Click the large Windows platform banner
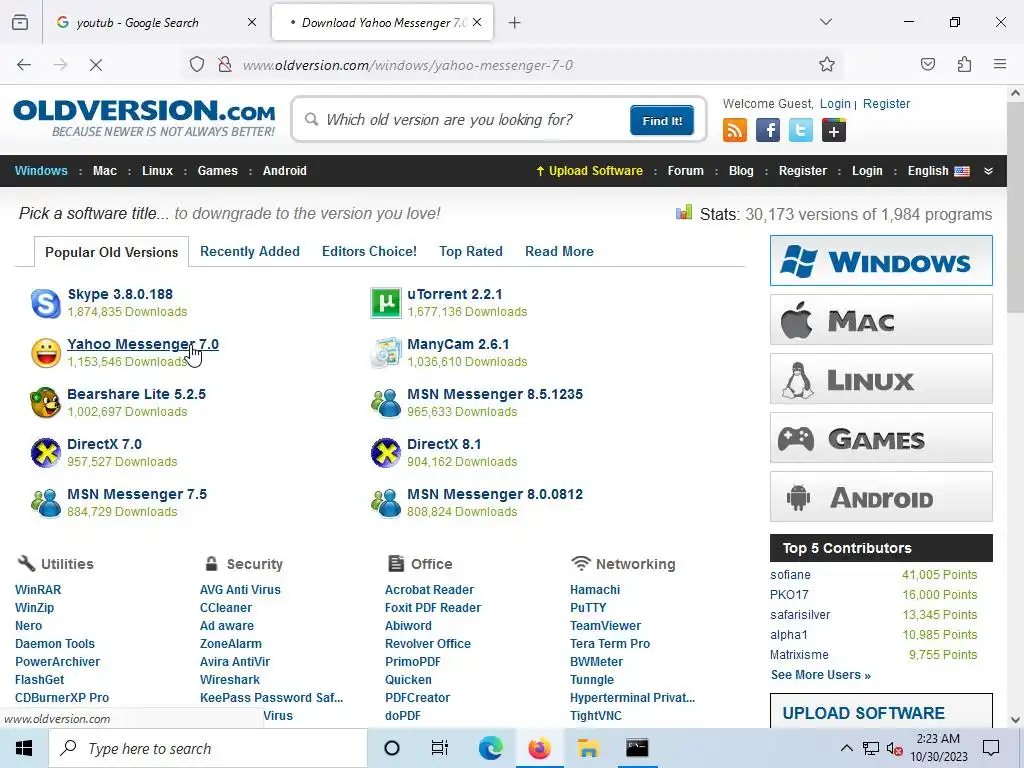Viewport: 1024px width, 768px height. click(x=881, y=261)
